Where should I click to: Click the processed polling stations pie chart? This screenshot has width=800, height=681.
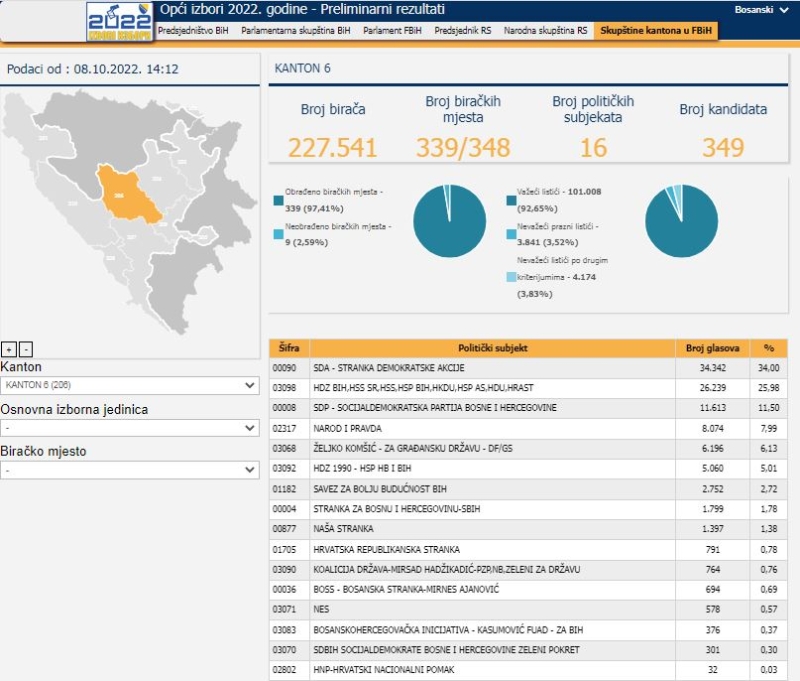[449, 221]
